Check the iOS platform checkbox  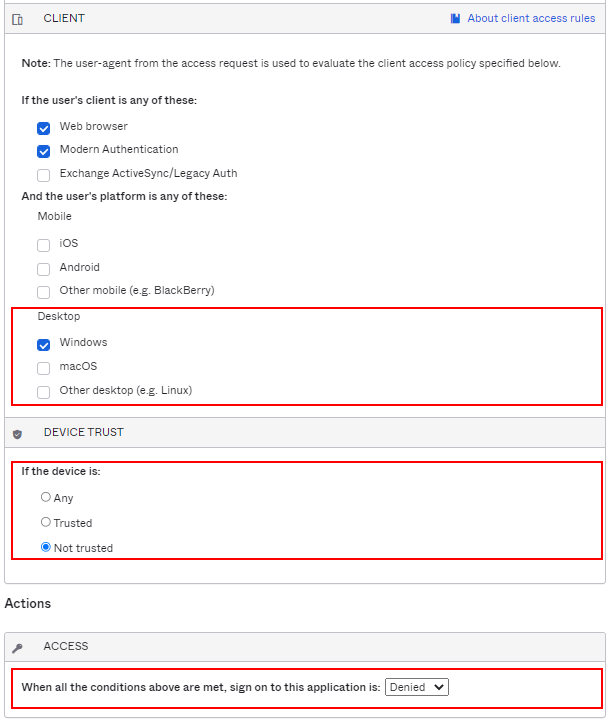point(44,245)
